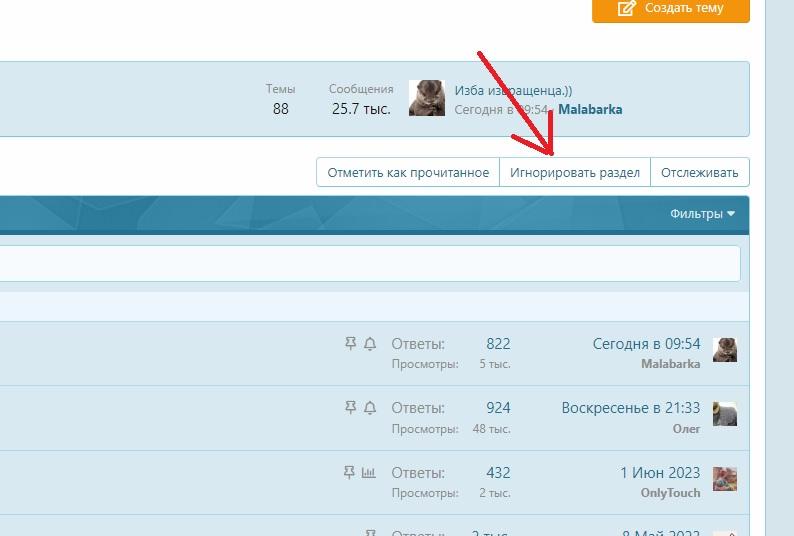This screenshot has height=536, width=794.
Task: Click the Отслеживать button
Action: 700,172
